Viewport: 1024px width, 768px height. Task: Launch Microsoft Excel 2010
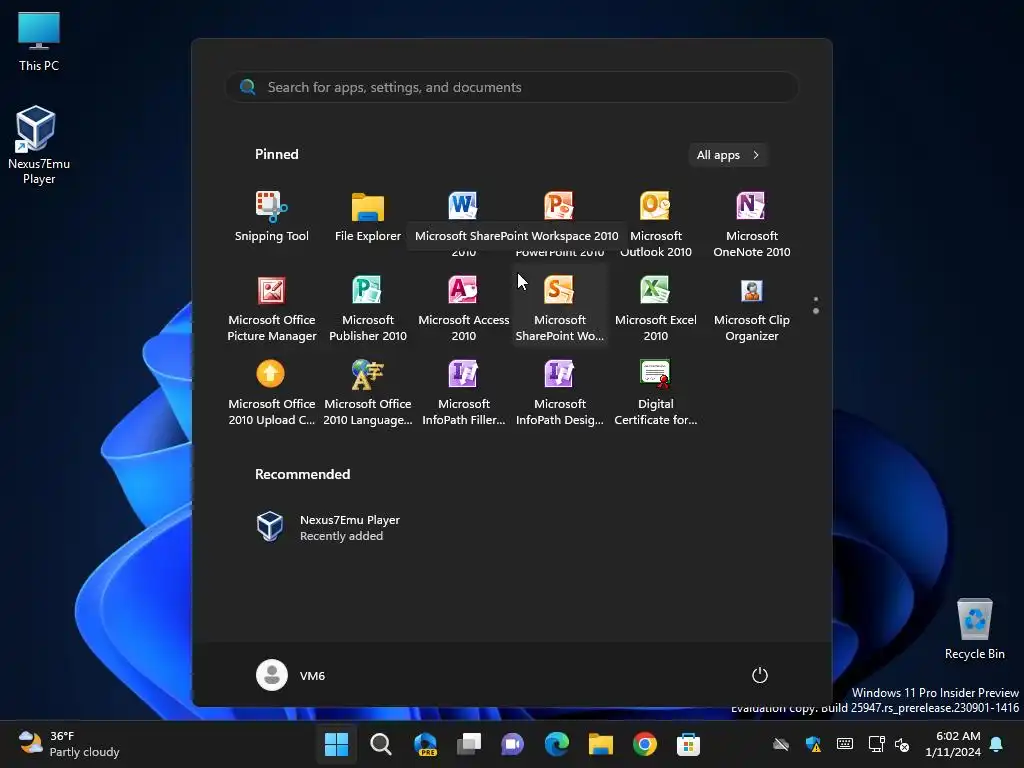coord(656,306)
